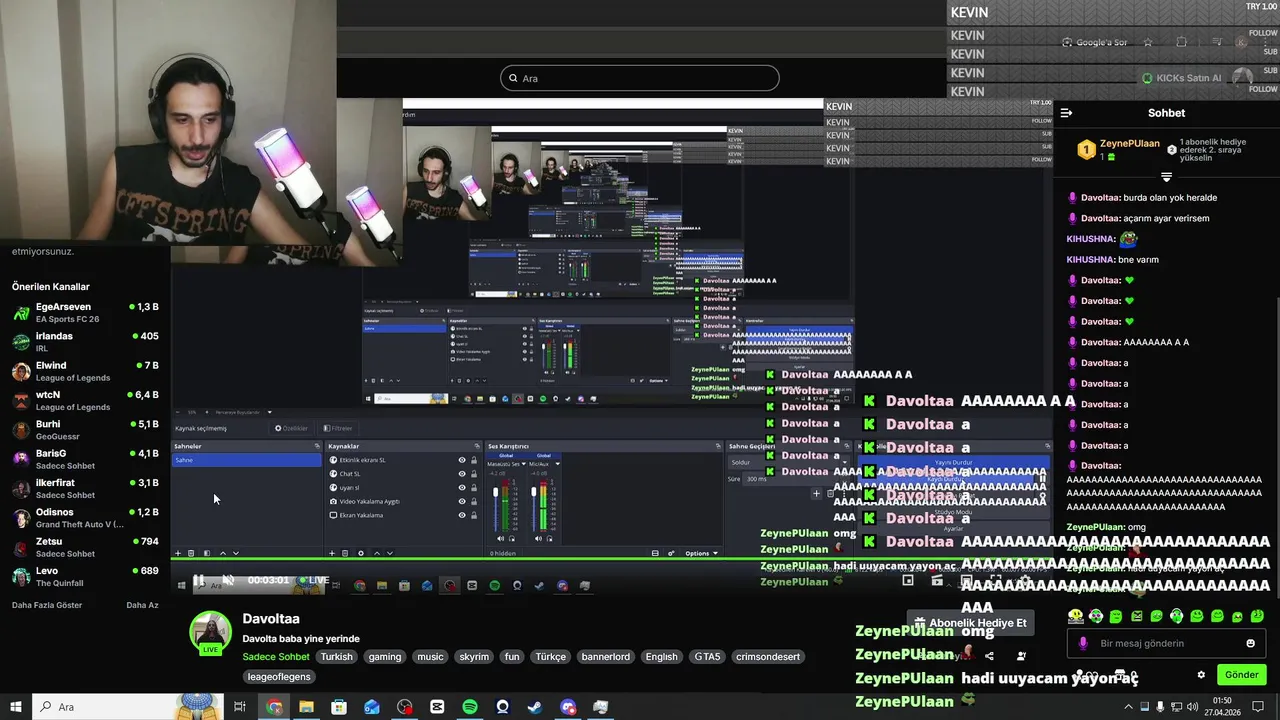Move selected source down in Kaynaklar
This screenshot has height=720, width=1280.
[390, 553]
